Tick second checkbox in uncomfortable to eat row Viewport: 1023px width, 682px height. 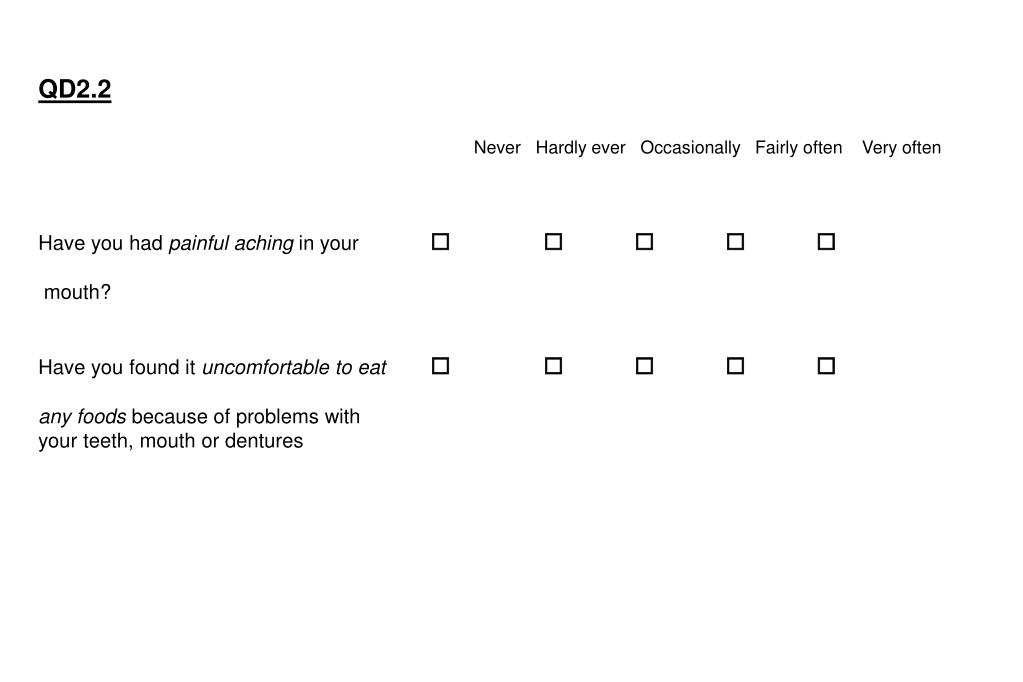point(553,366)
